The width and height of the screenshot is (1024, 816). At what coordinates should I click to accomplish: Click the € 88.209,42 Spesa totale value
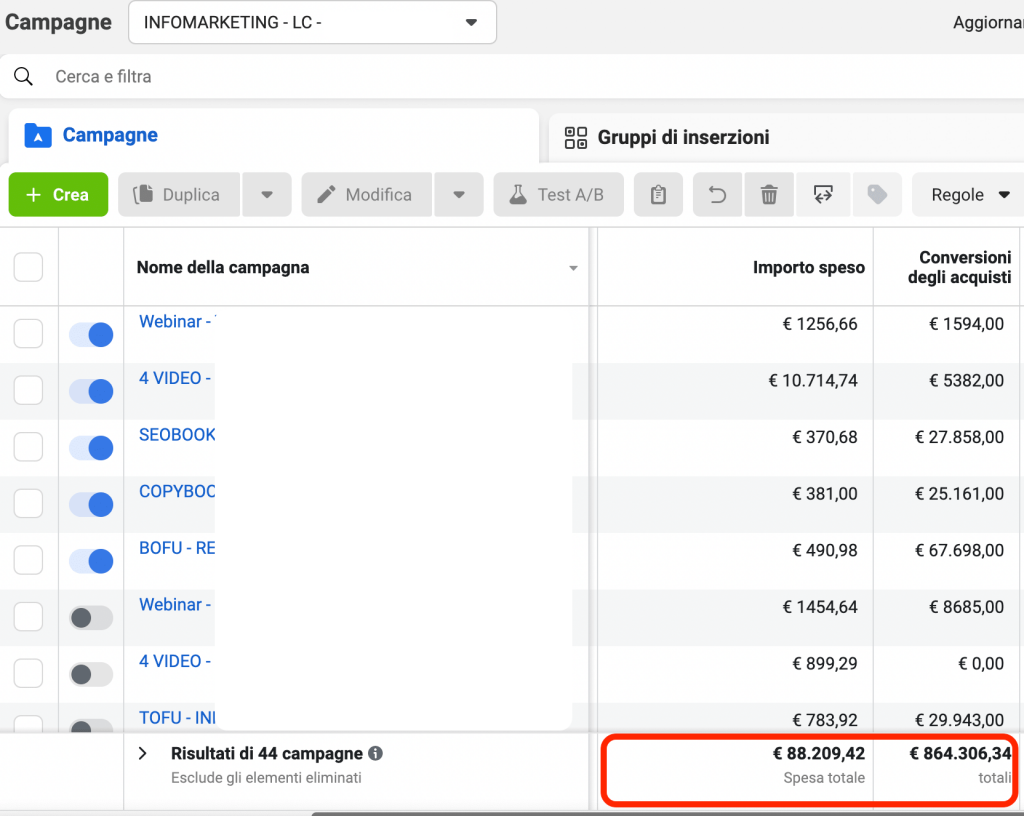[x=819, y=754]
